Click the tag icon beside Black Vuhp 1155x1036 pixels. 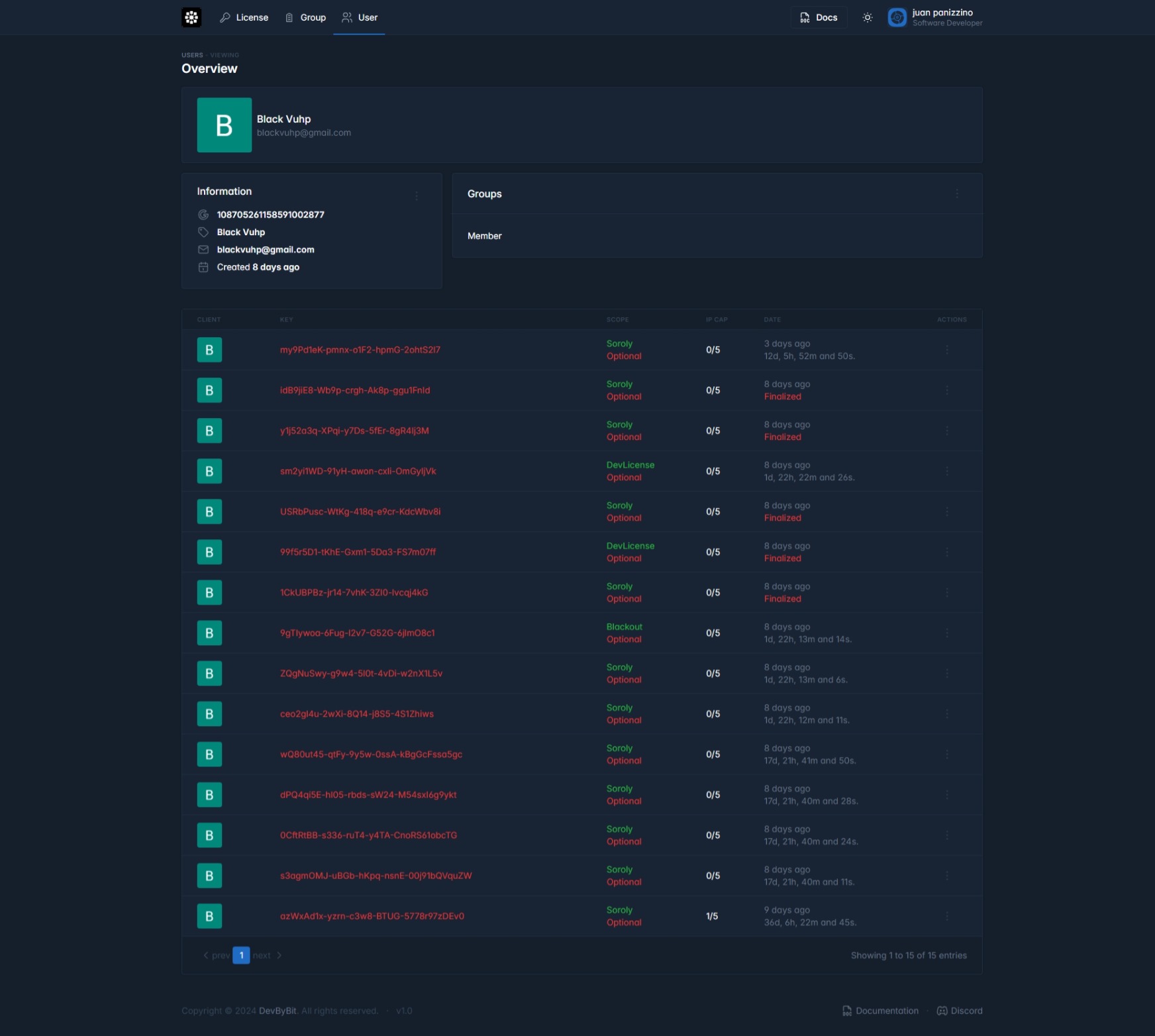203,232
